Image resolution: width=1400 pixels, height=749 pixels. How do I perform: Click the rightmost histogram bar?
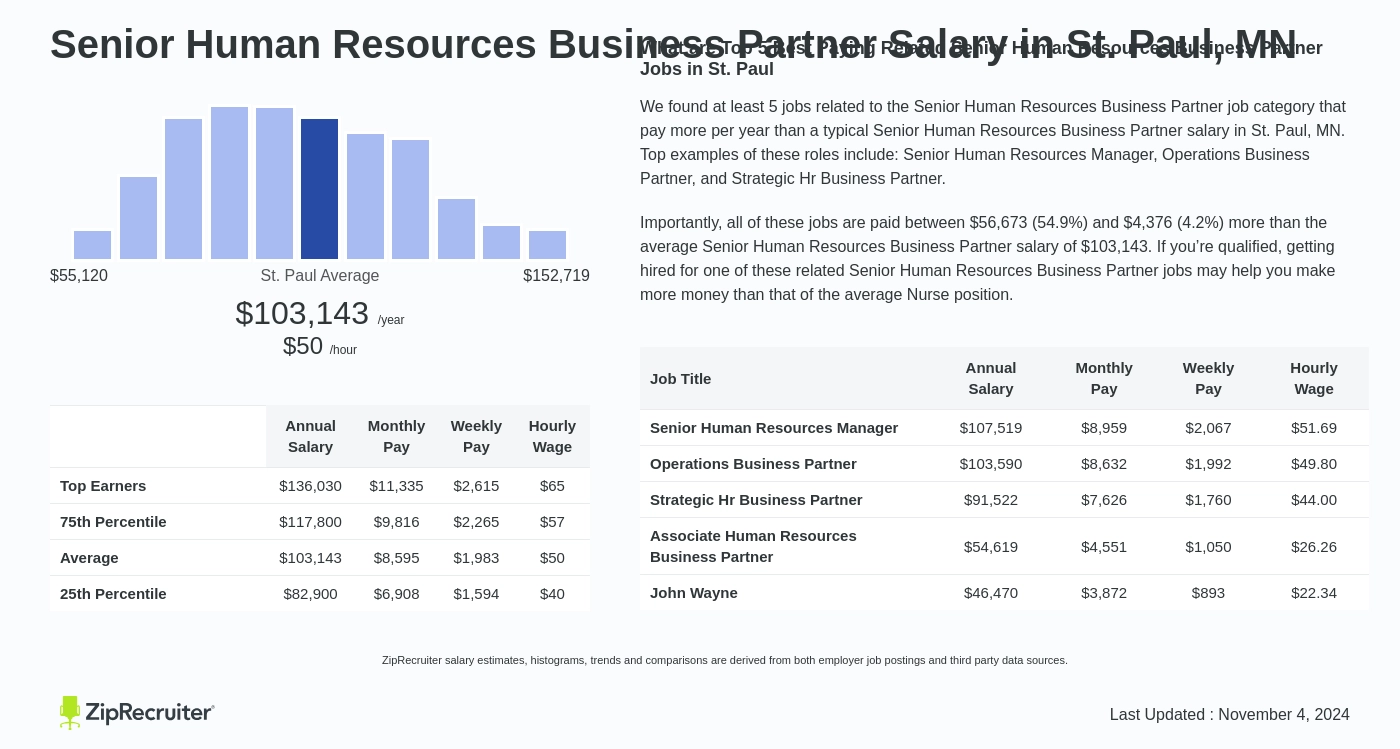click(x=547, y=245)
